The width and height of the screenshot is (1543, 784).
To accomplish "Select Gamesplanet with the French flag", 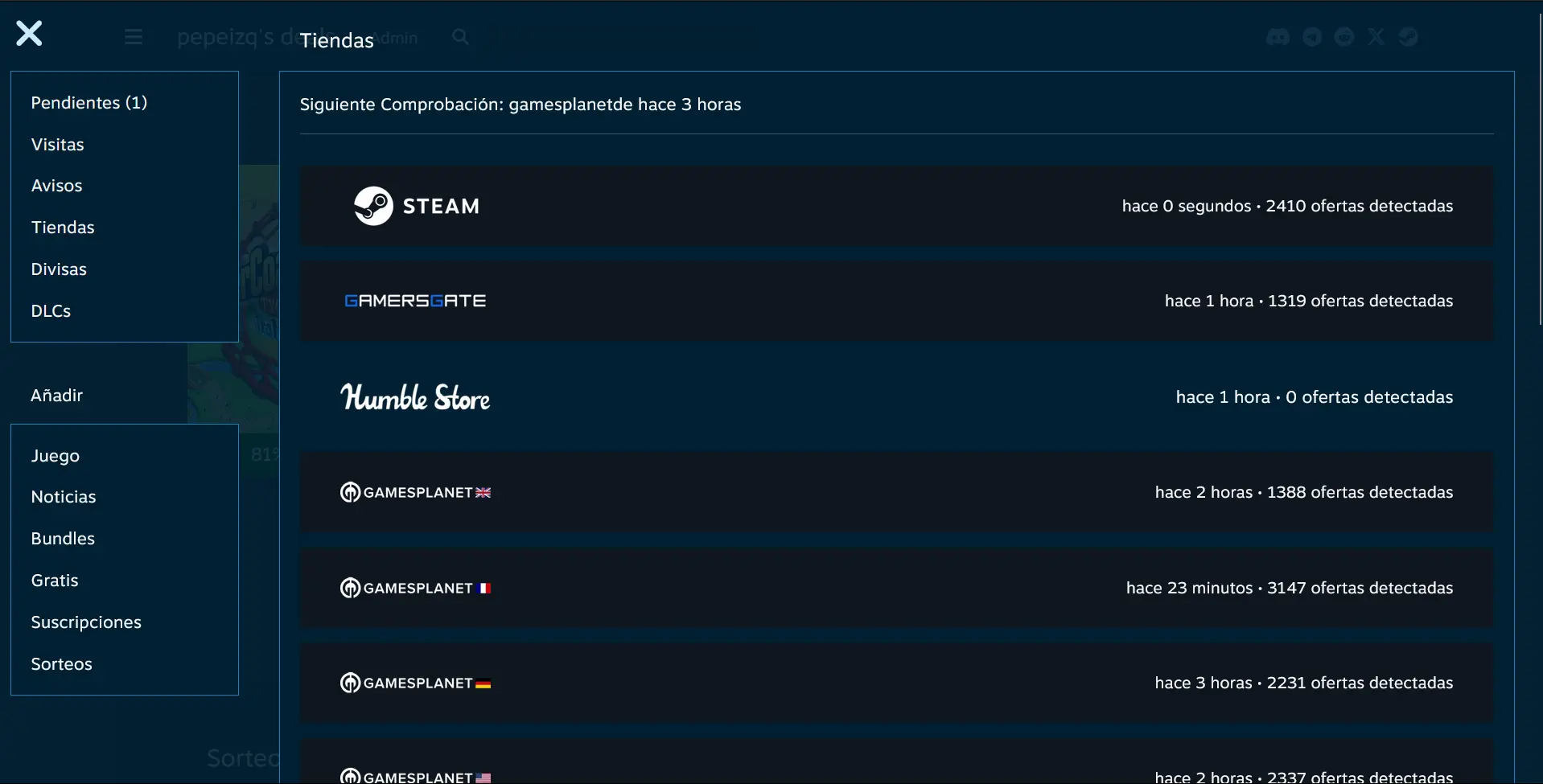I will coord(415,588).
